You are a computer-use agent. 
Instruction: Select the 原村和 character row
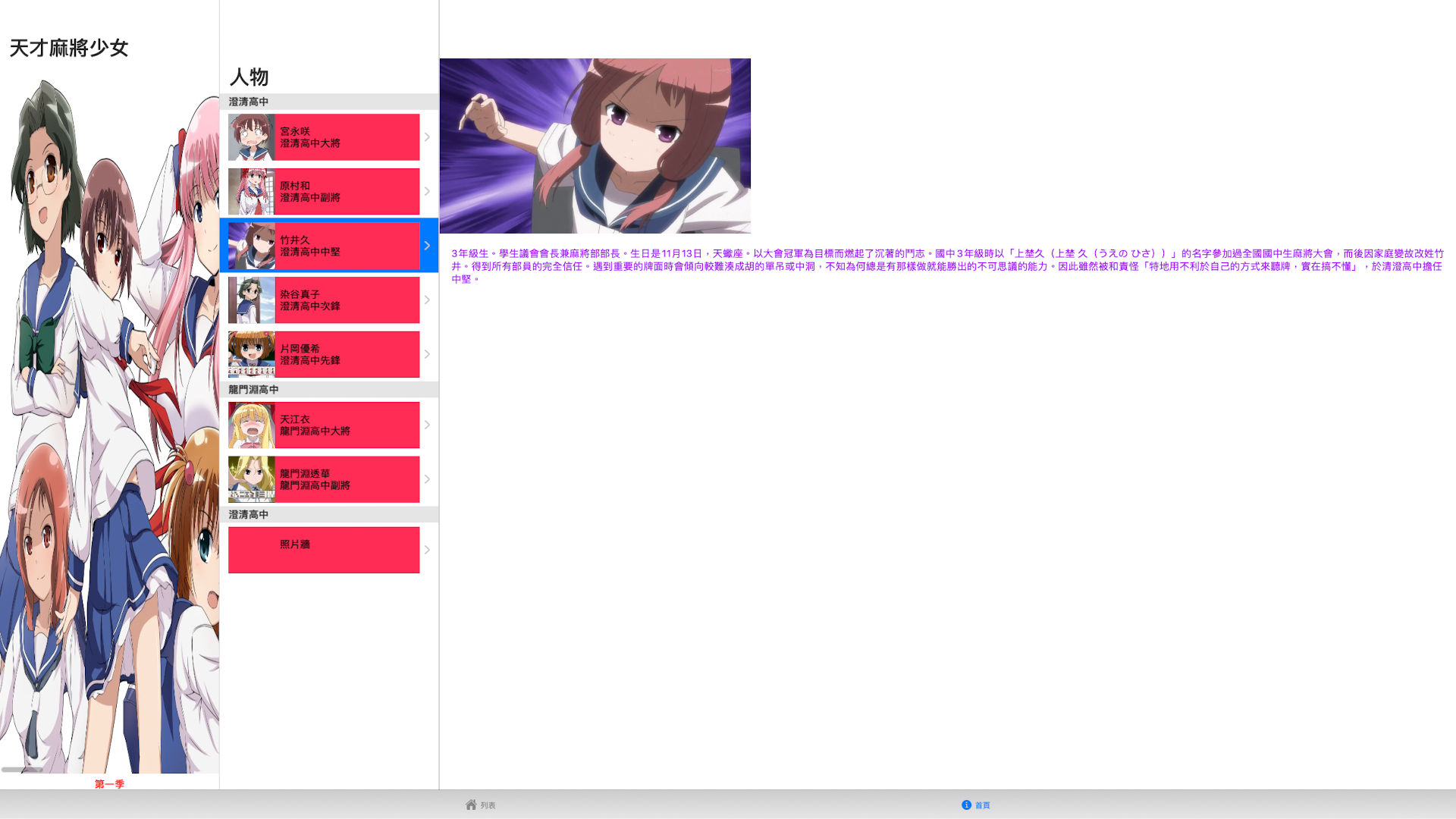(329, 191)
